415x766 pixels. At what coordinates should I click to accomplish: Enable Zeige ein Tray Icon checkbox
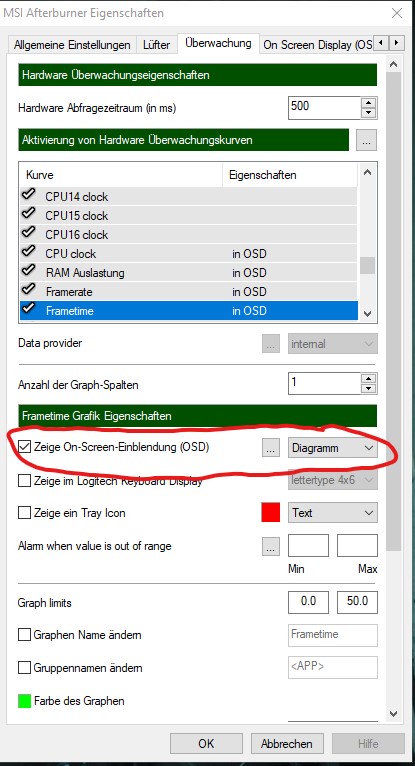click(24, 513)
